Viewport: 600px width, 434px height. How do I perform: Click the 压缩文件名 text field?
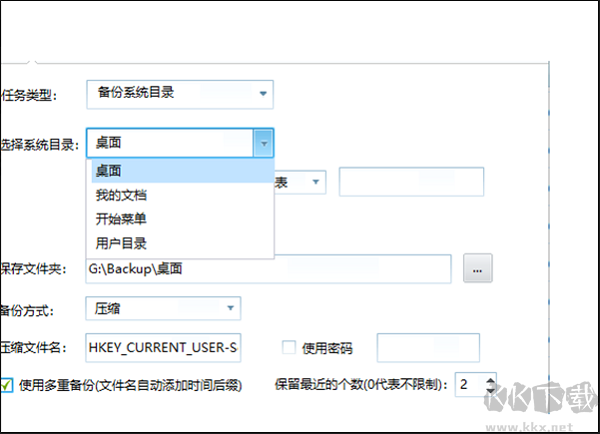(x=164, y=347)
